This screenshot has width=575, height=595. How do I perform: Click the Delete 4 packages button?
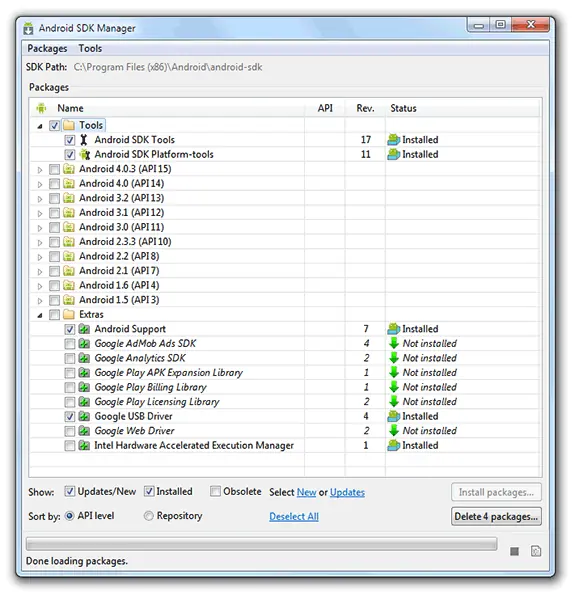point(496,516)
